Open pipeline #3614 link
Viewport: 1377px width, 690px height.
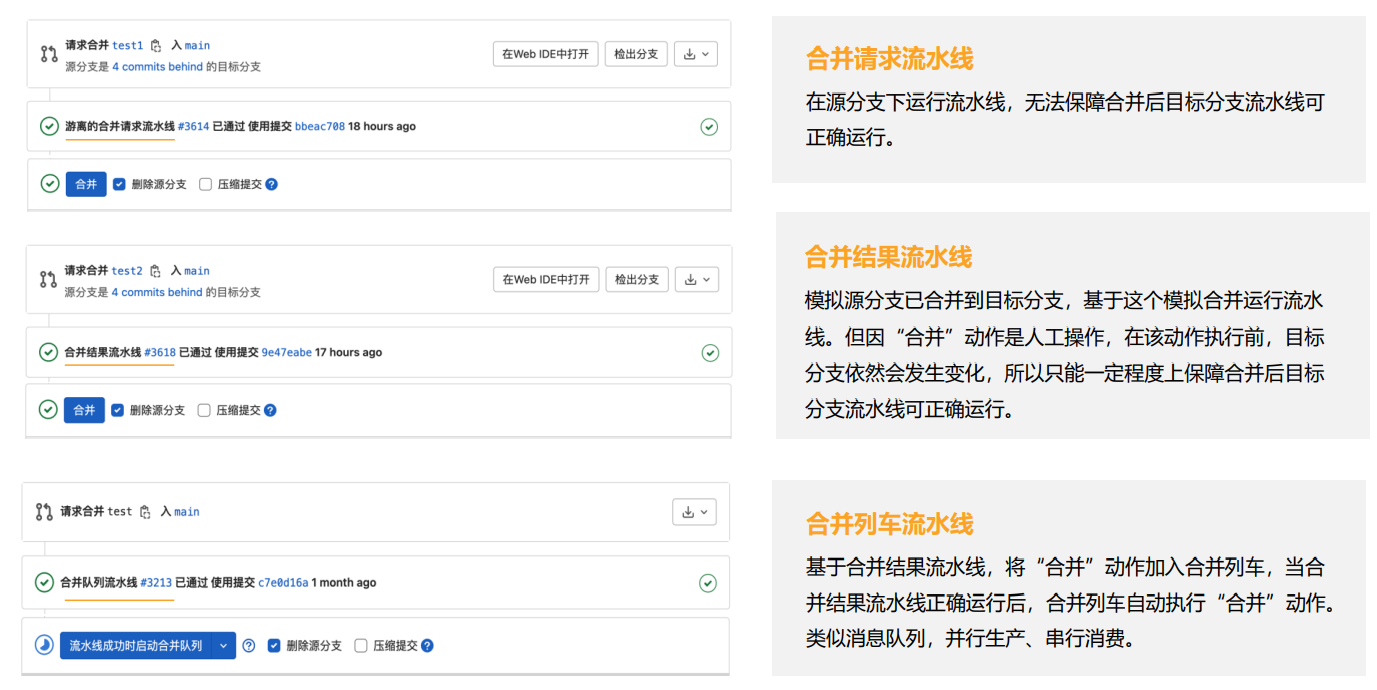pos(193,127)
